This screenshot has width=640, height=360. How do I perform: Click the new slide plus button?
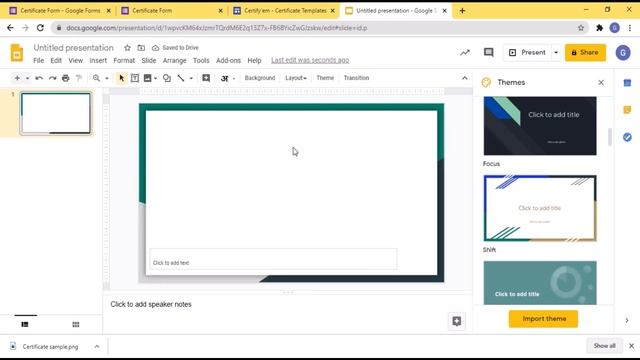[x=17, y=78]
